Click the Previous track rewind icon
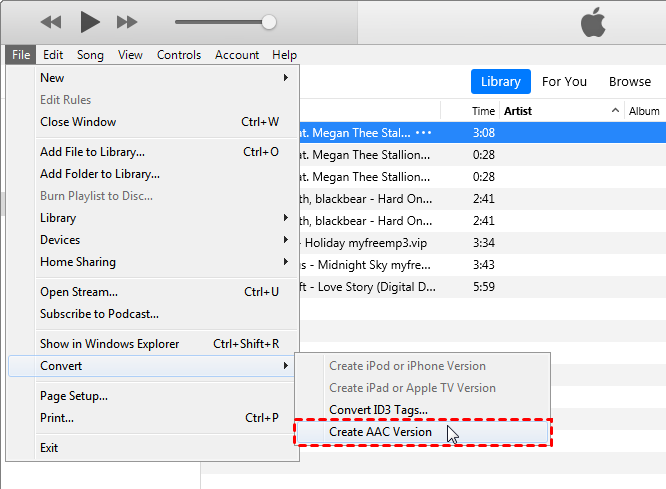The width and height of the screenshot is (666, 489). point(50,21)
